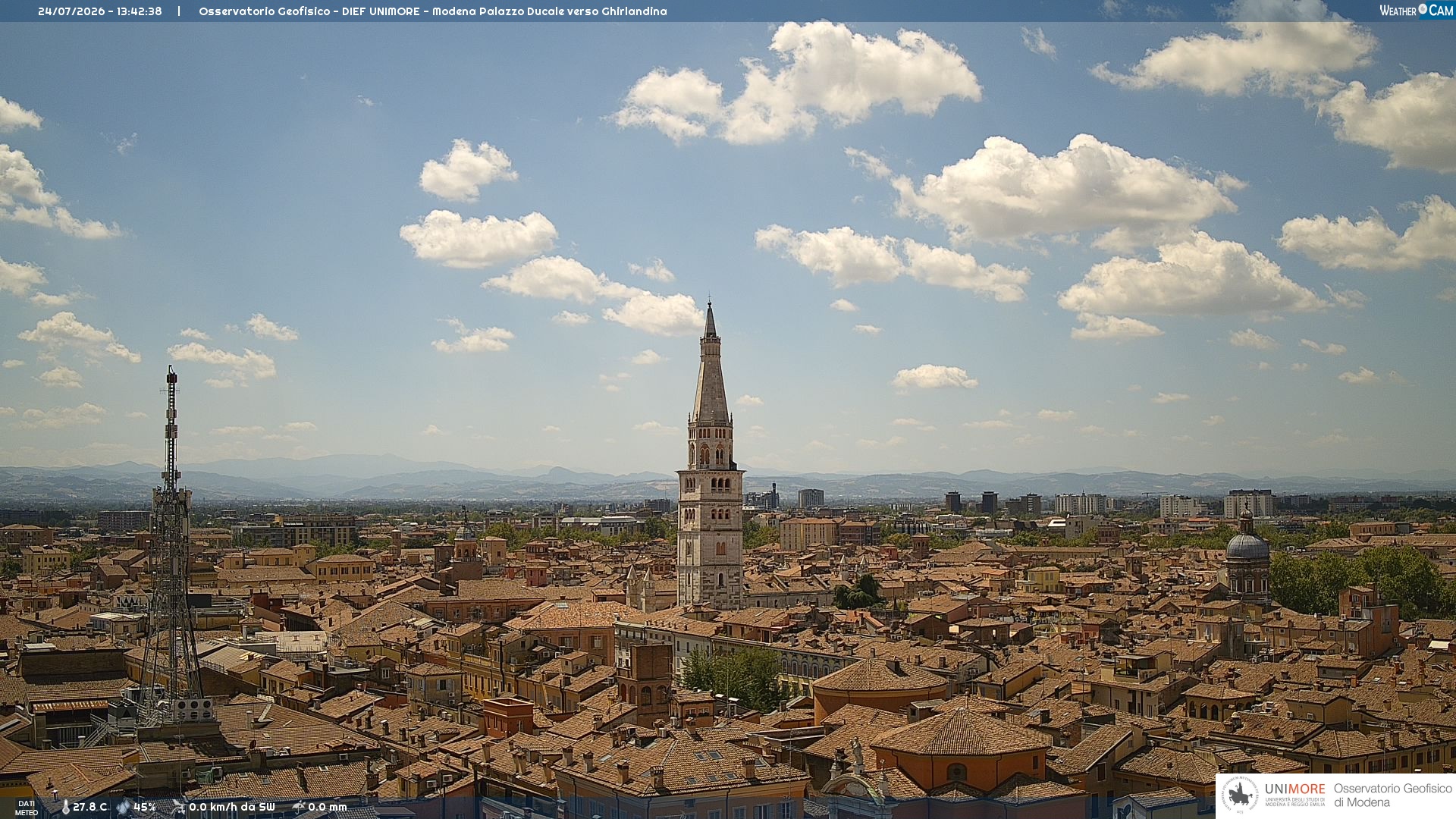
Task: Click the UNIMORE university seal
Action: click(x=1241, y=795)
